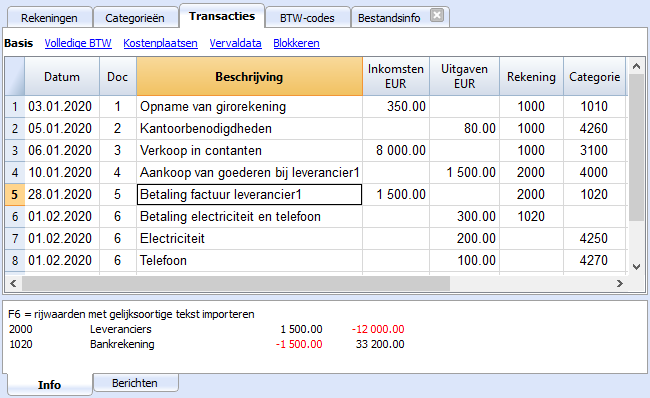650x398 pixels.
Task: Click the Blokkeren view link
Action: [296, 43]
